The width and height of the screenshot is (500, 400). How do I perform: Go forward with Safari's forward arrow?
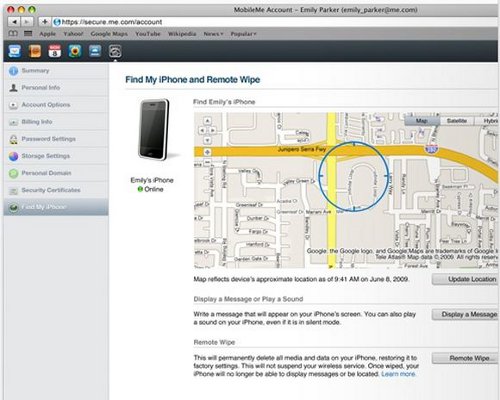click(27, 22)
